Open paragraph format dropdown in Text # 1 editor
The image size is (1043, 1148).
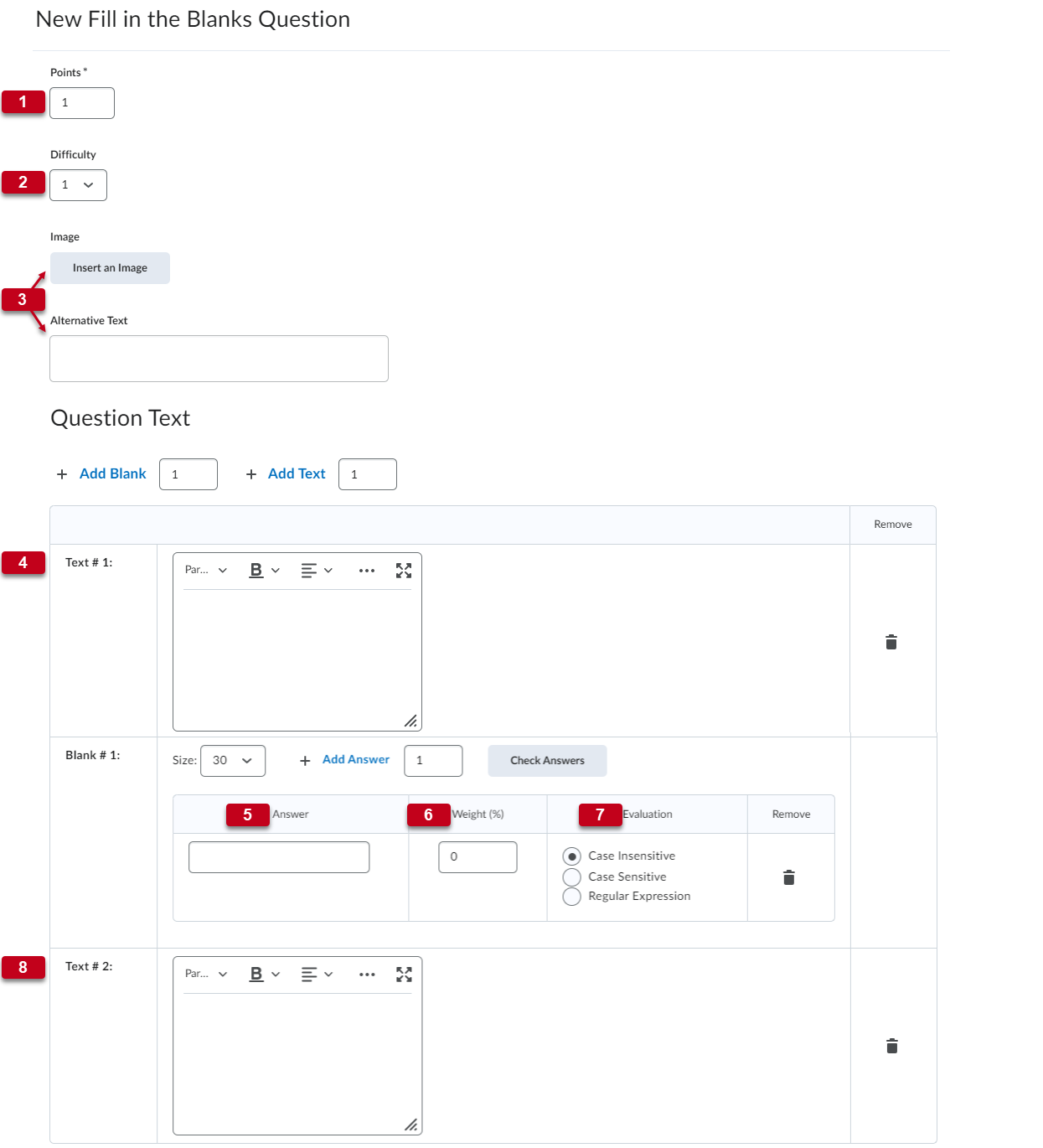click(x=206, y=571)
